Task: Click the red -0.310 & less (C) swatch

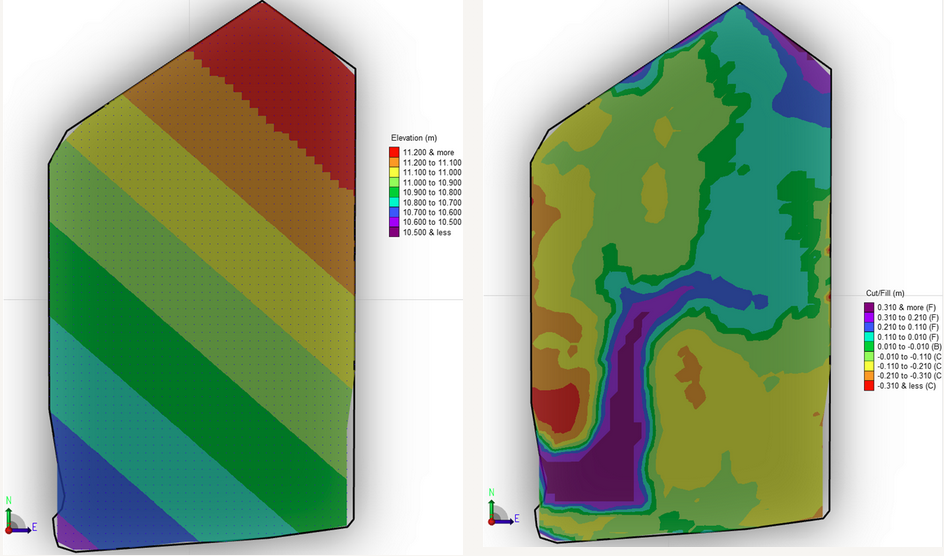Action: tap(869, 386)
